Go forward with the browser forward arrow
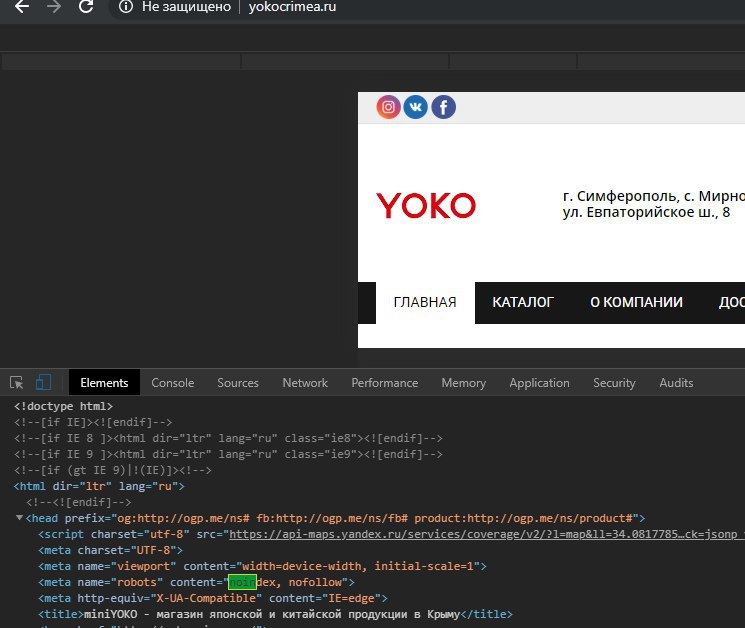The height and width of the screenshot is (628, 745). 54,7
